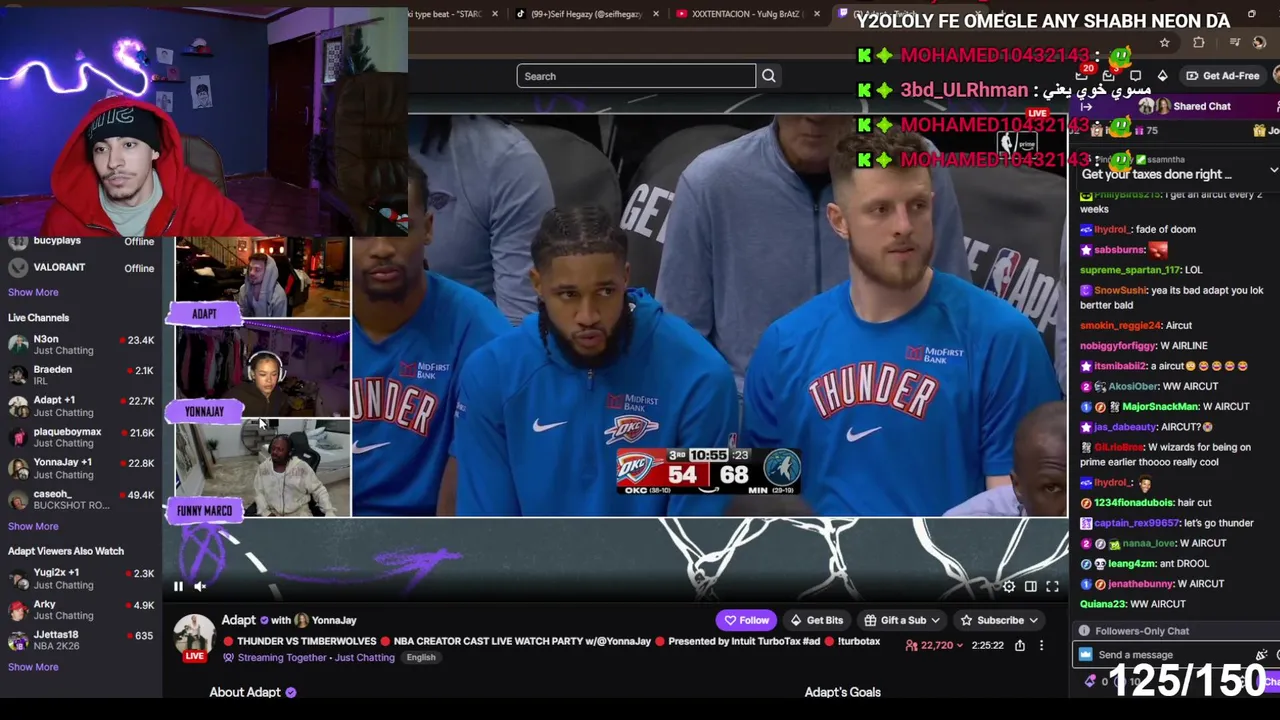Open 'Yugi2x +1' in recommended channels

(x=81, y=578)
